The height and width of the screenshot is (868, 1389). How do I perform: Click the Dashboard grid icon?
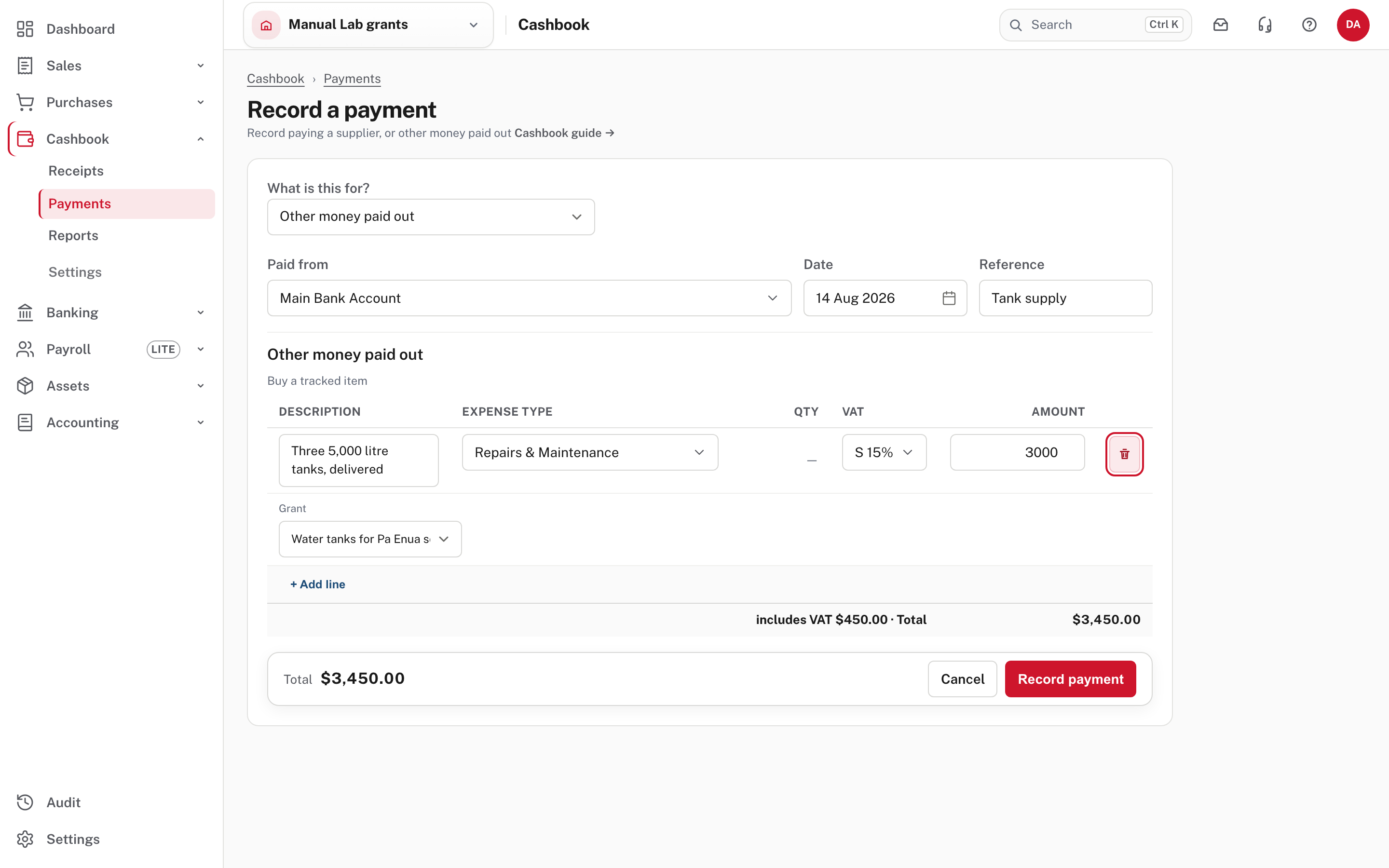25,29
